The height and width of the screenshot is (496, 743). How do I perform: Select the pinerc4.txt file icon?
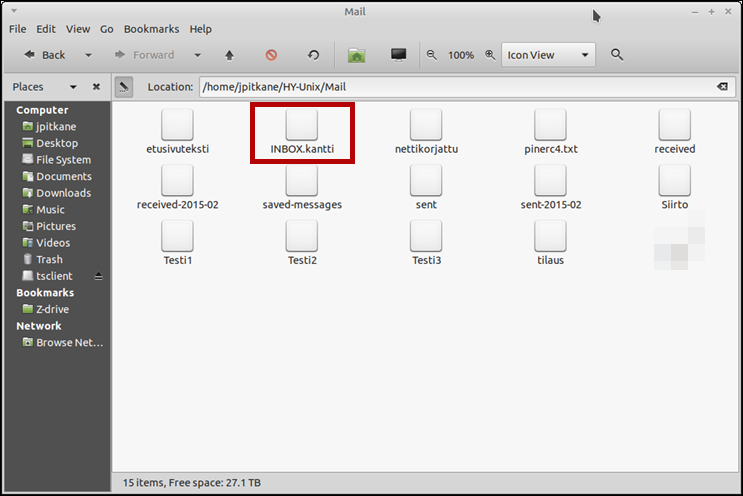coord(550,125)
